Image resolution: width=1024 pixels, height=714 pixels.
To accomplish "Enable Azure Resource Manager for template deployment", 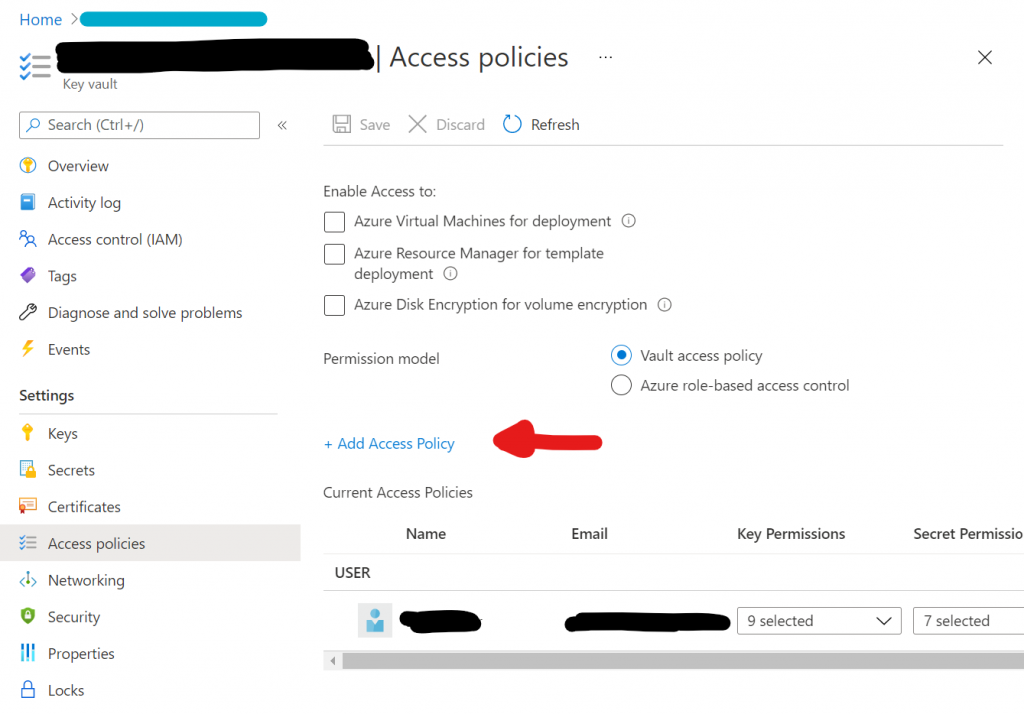I will click(334, 254).
